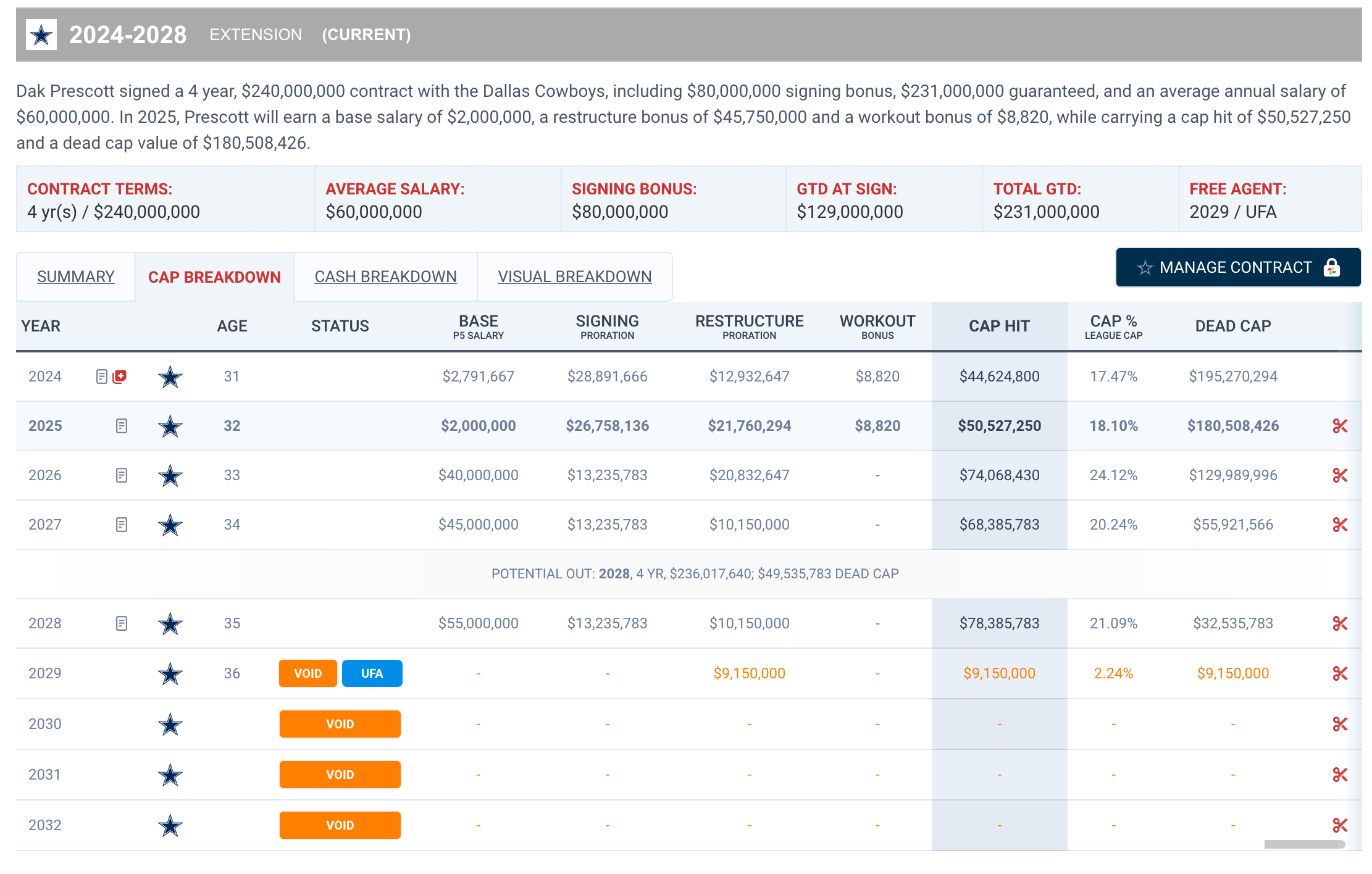Click the 2025 row red scissors icon
Image resolution: width=1372 pixels, height=874 pixels.
tap(1339, 426)
